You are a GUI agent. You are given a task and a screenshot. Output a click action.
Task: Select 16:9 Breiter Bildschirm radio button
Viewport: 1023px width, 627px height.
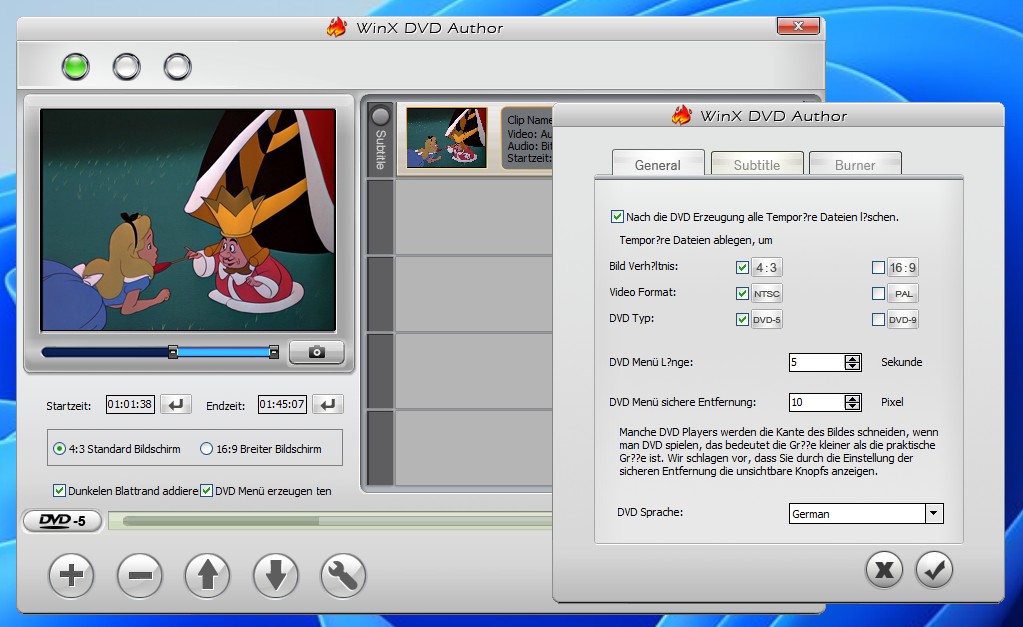[x=206, y=449]
